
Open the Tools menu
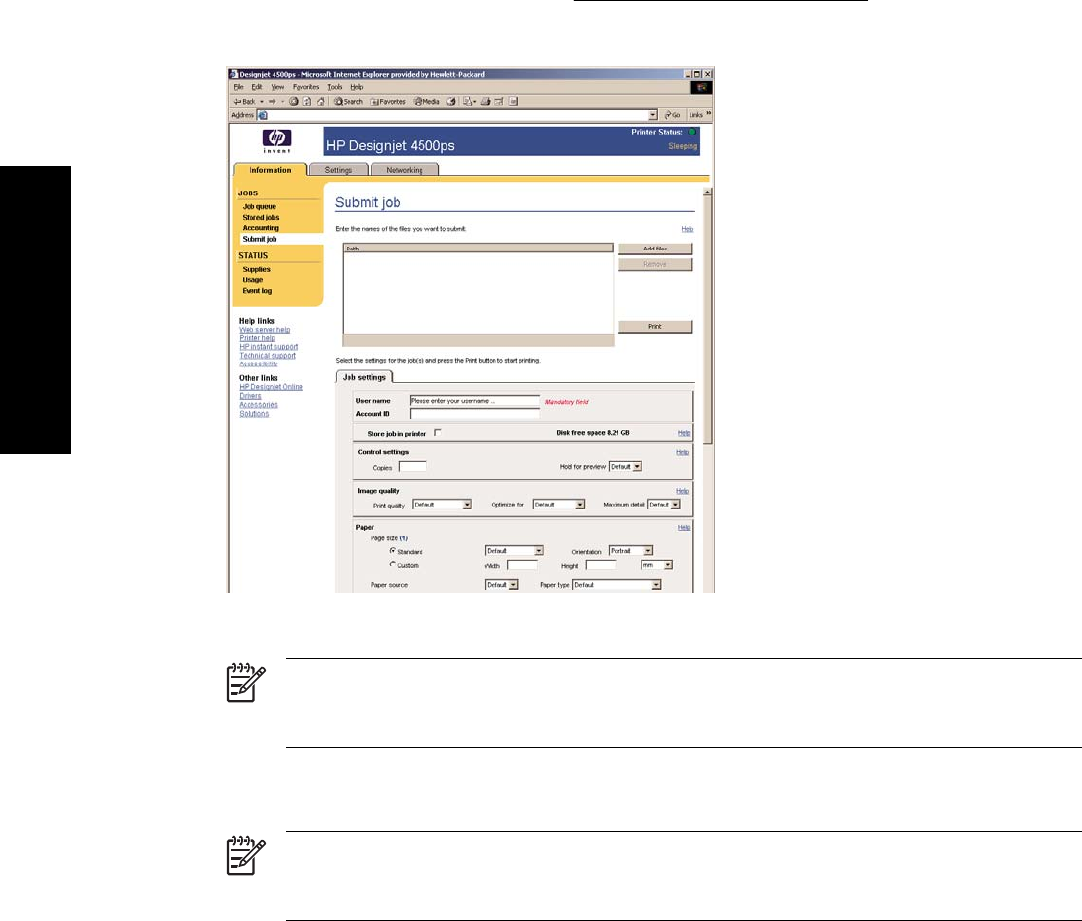click(x=335, y=87)
